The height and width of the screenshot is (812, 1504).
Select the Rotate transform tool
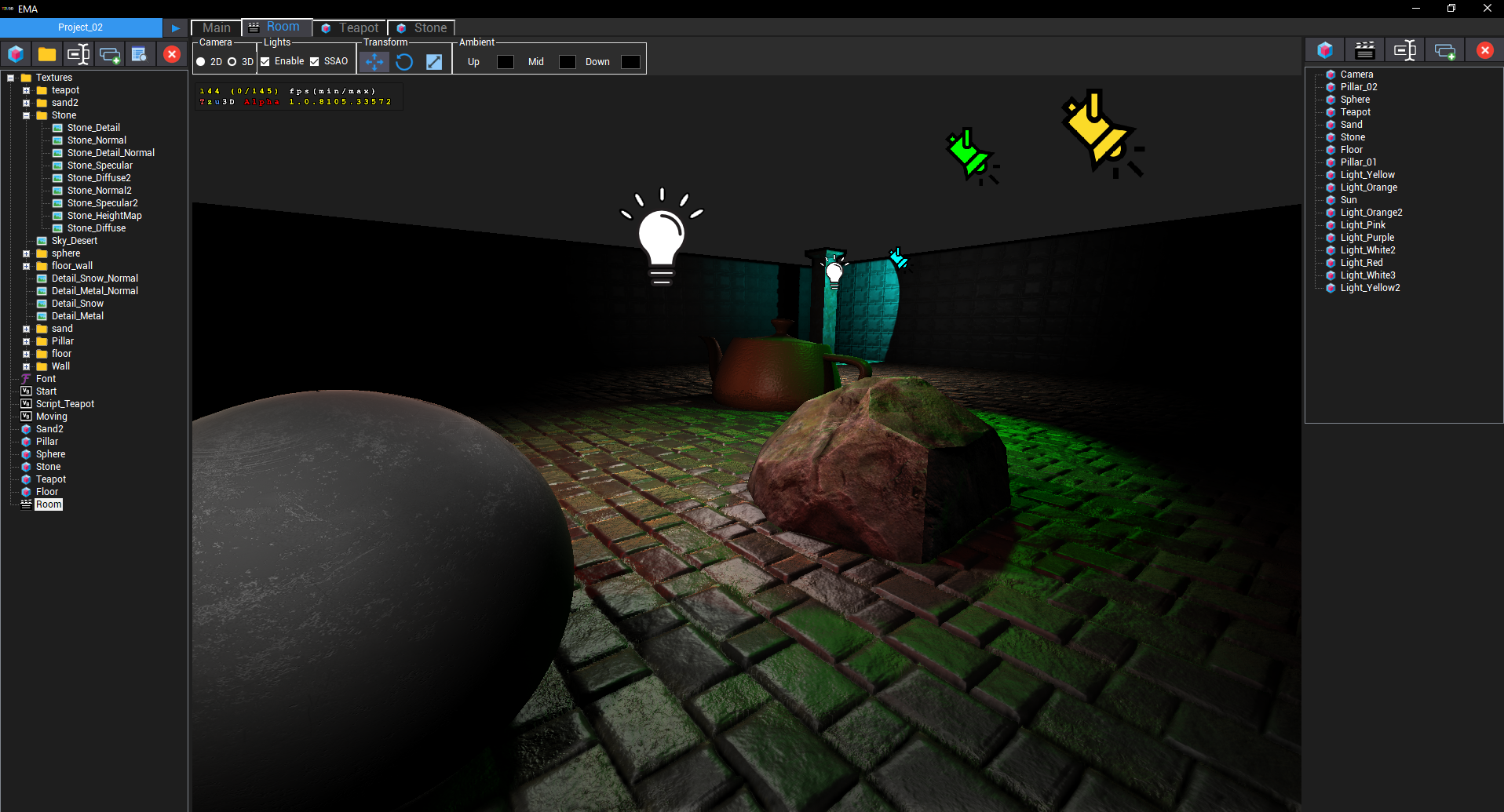(x=404, y=62)
